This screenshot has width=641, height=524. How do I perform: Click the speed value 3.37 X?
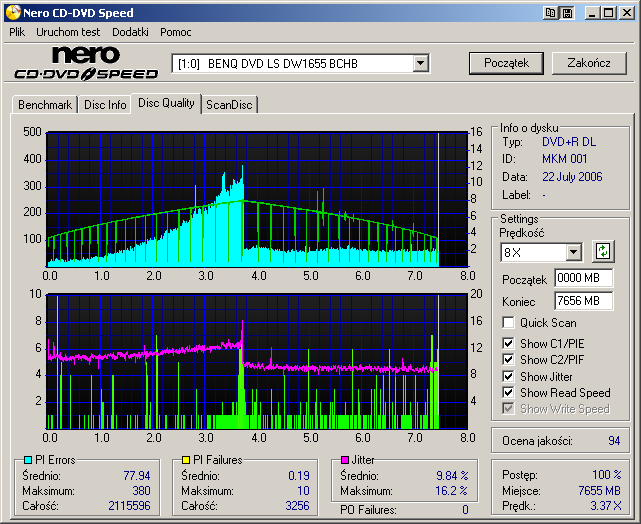[x=605, y=506]
